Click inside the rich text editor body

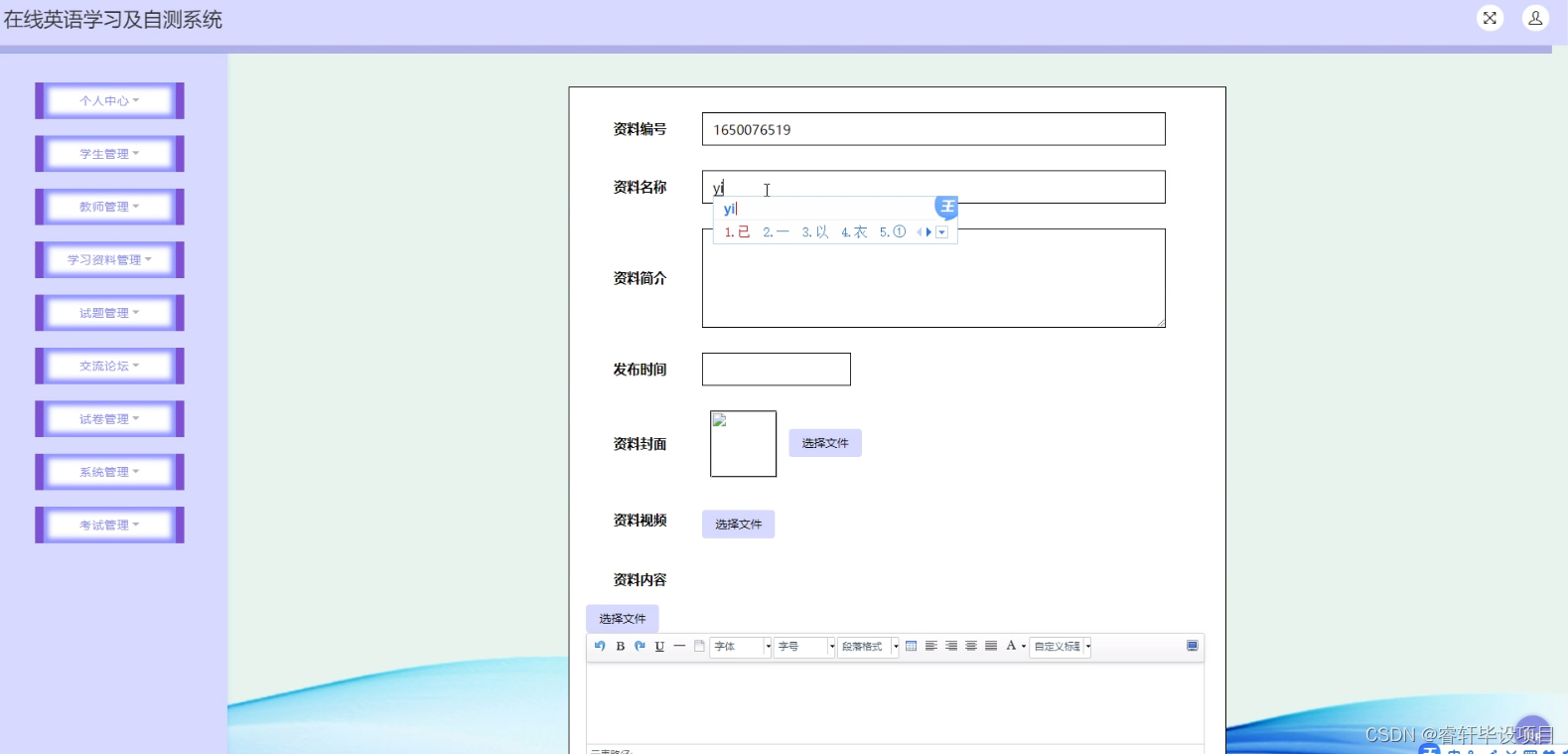coord(895,703)
